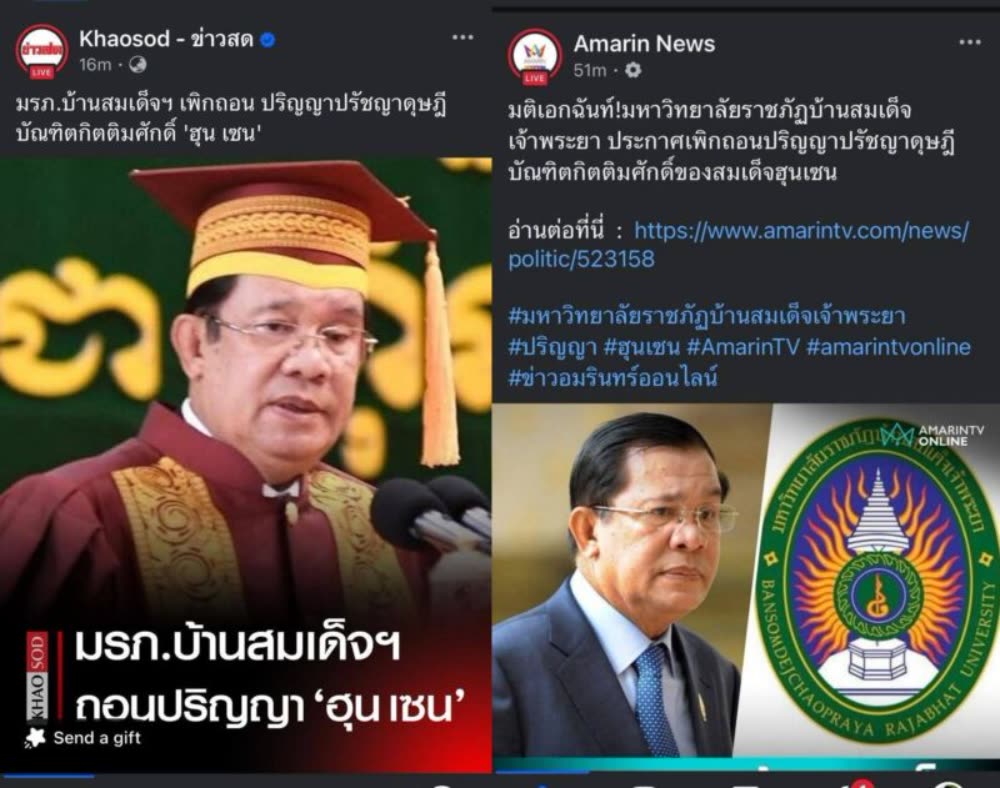The width and height of the screenshot is (1000, 788).
Task: Open Khaosod post three-dots menu
Action: (x=462, y=38)
